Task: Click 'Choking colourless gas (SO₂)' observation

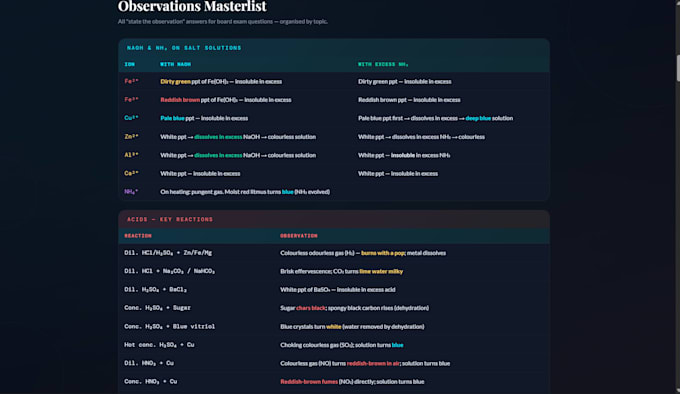Action: [x=342, y=345]
